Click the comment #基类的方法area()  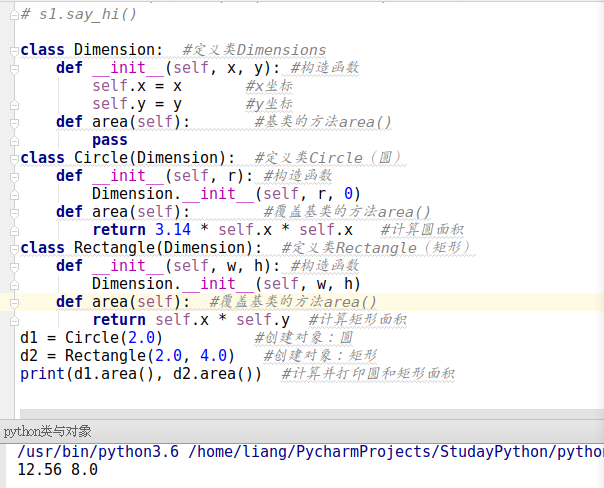click(x=323, y=122)
